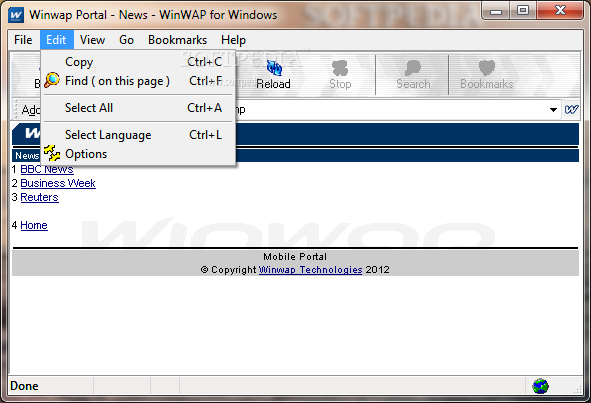Open the Help menu
This screenshot has width=591, height=403.
(233, 40)
